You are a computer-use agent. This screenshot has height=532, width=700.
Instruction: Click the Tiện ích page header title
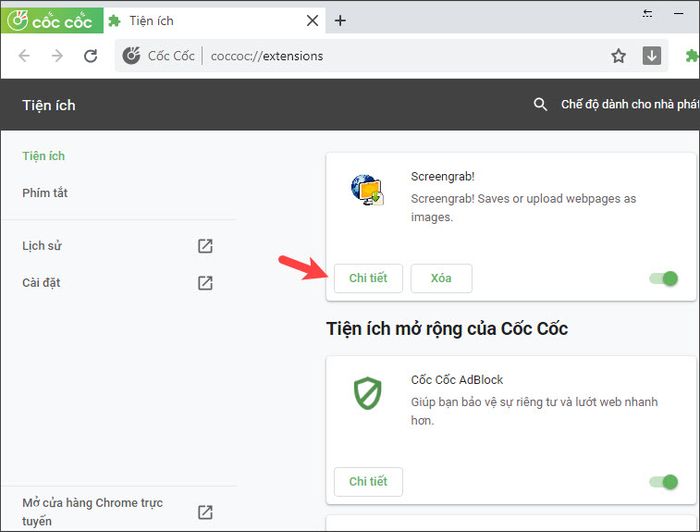click(49, 105)
